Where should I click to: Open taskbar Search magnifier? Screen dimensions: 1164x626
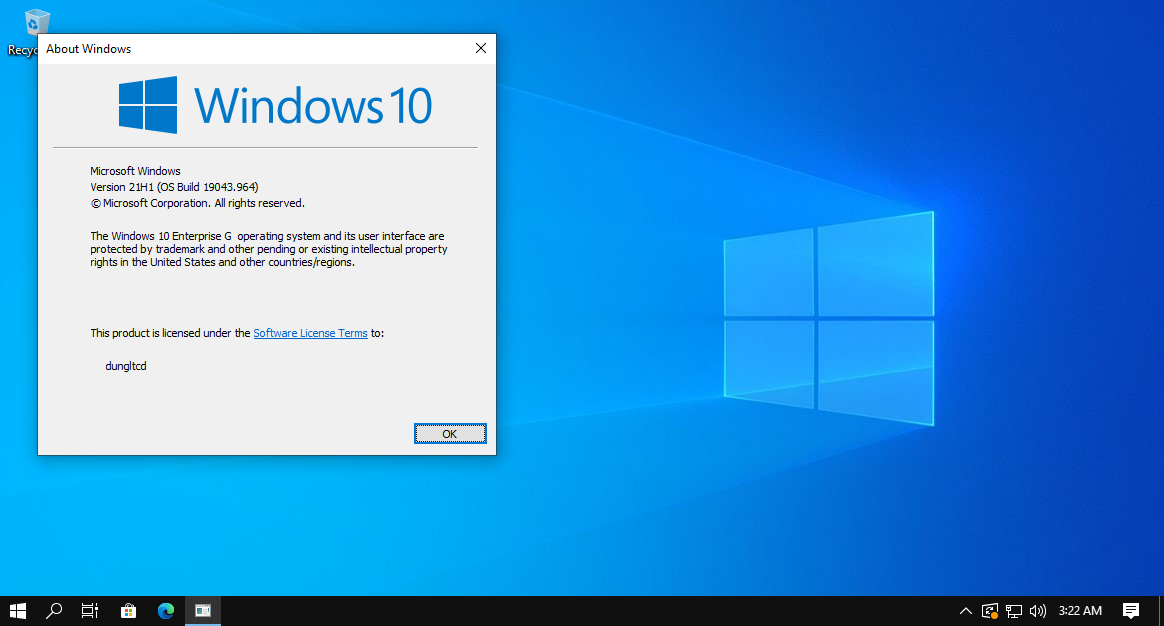pyautogui.click(x=53, y=610)
